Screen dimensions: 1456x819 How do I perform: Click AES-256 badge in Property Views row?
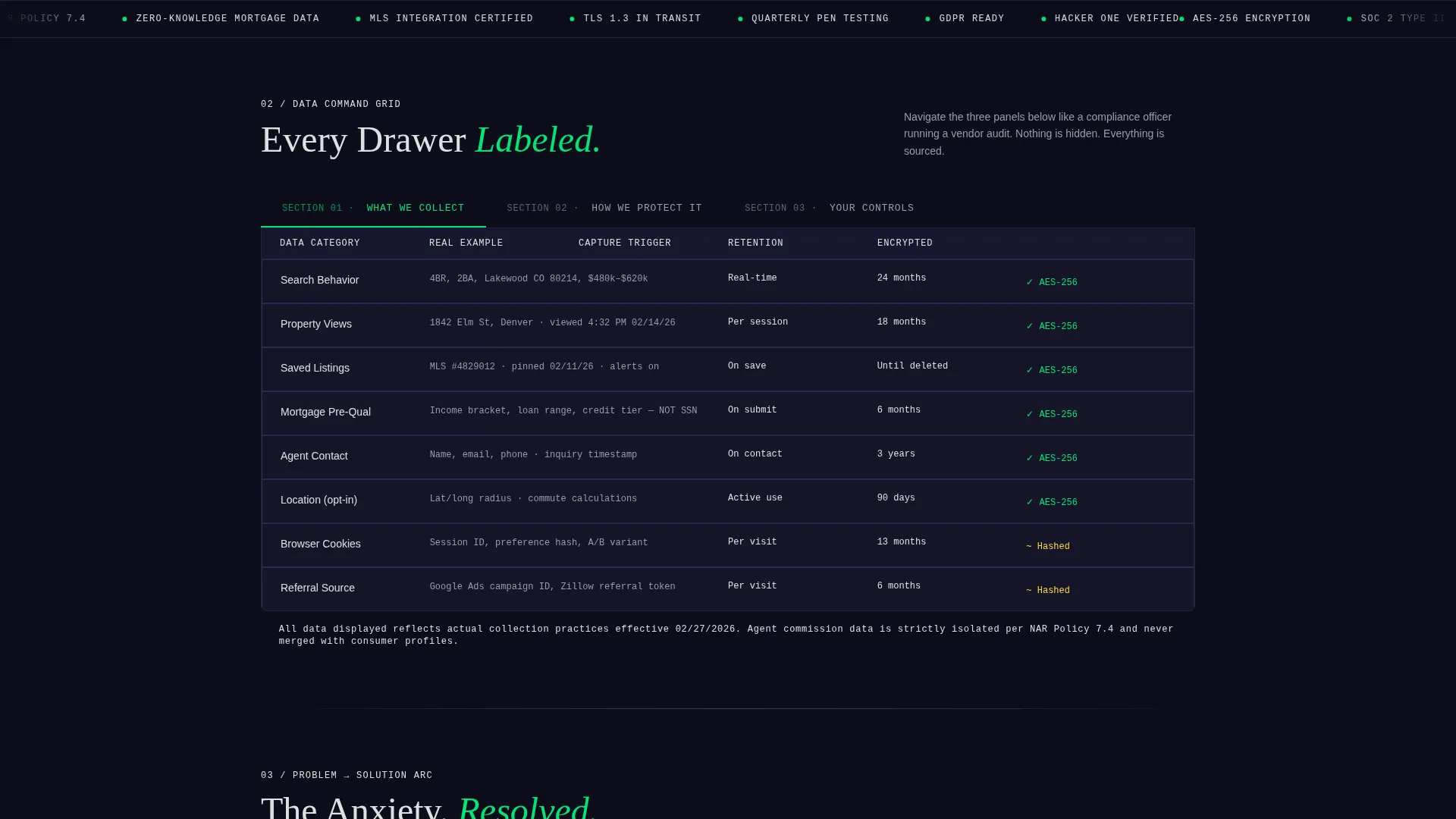[x=1051, y=326]
